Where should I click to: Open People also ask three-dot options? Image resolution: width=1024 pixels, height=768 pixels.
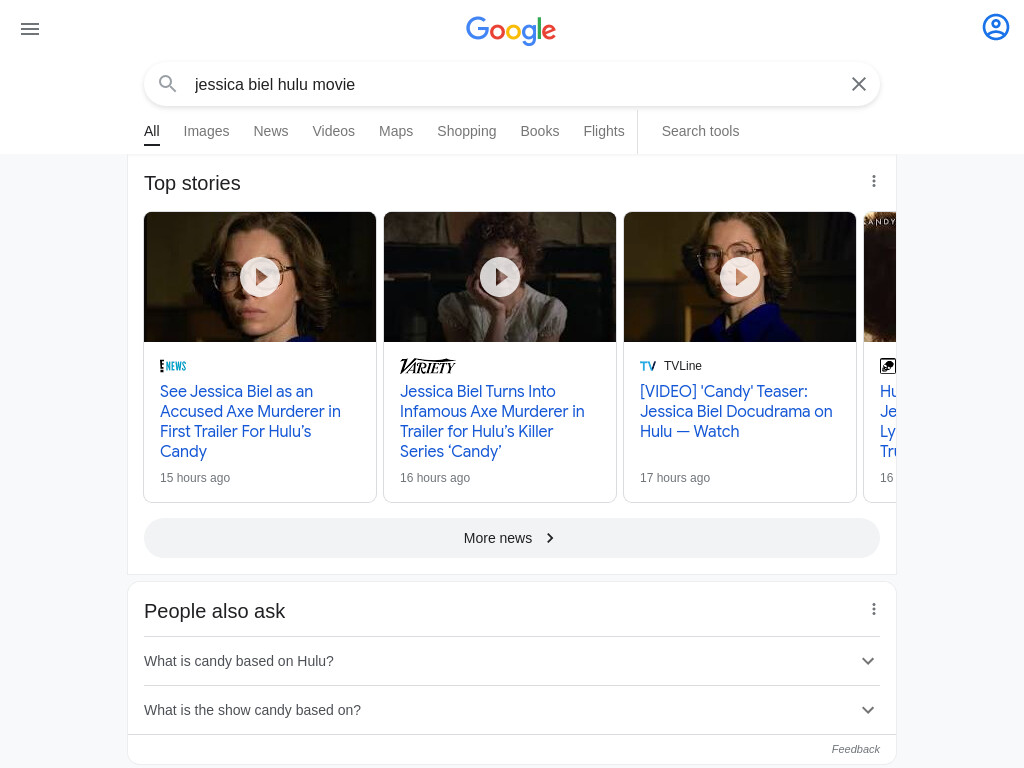pos(874,609)
